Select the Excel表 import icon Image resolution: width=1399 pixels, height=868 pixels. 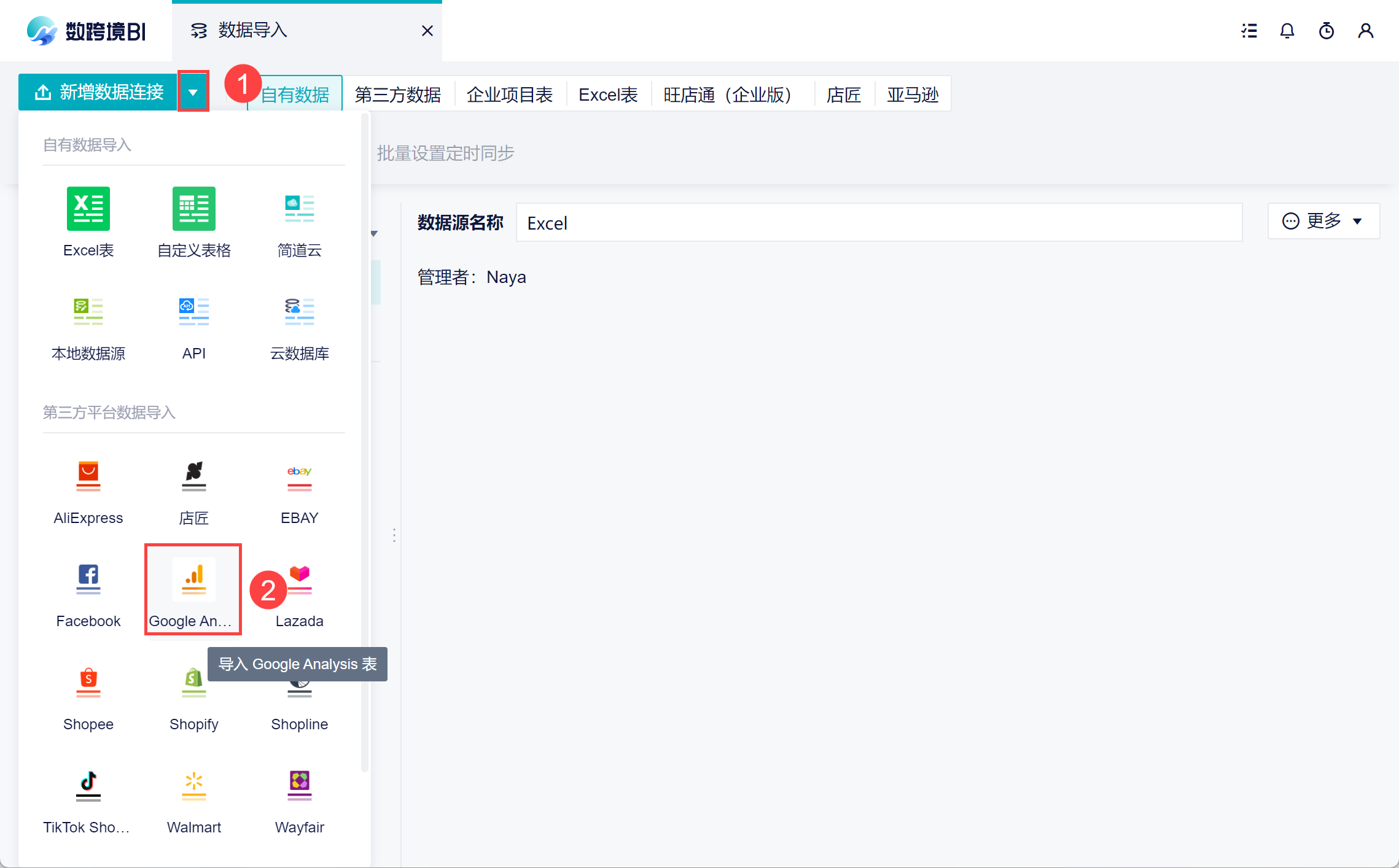[88, 209]
